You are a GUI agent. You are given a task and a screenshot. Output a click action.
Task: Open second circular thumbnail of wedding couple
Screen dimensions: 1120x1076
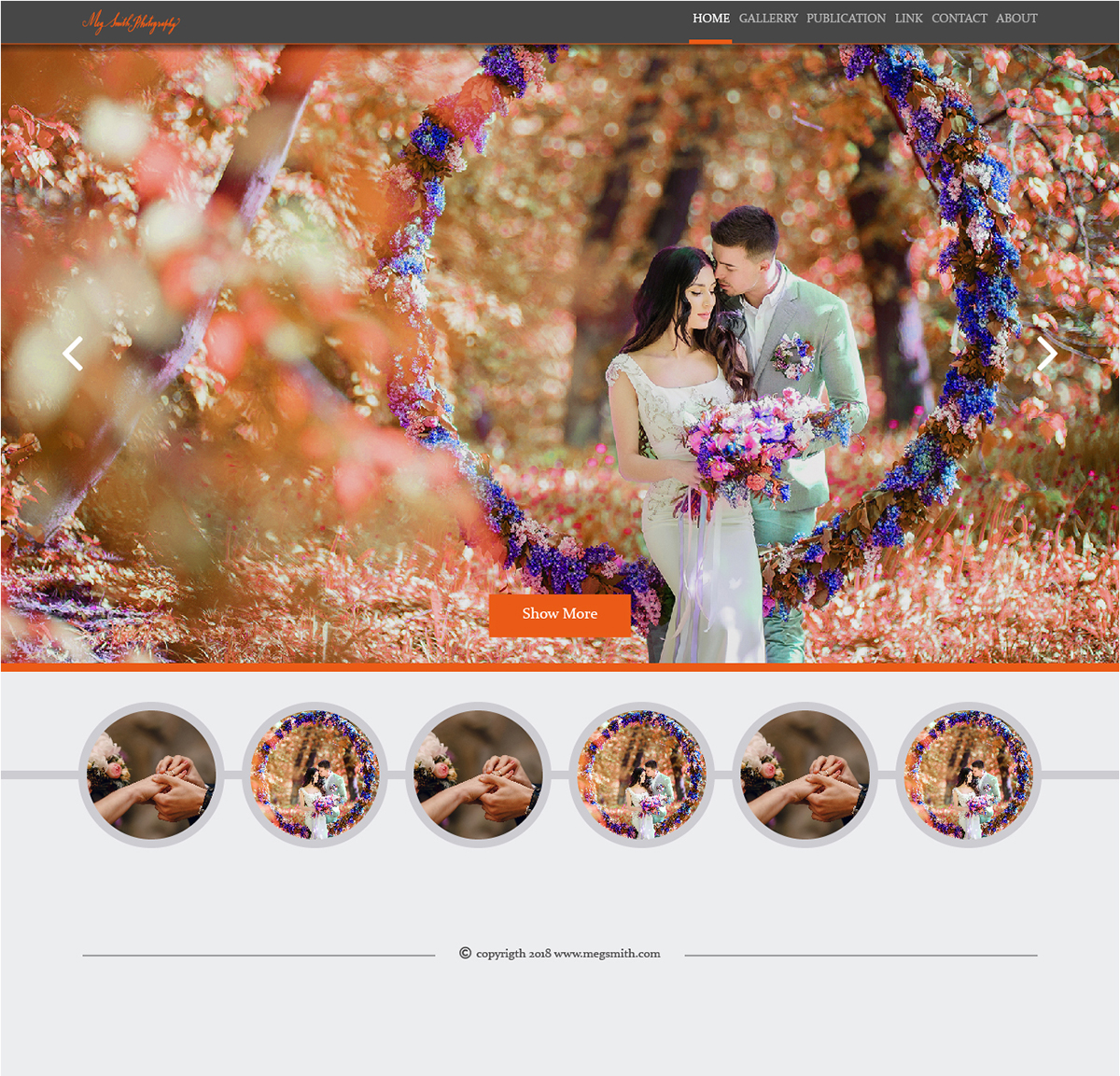pos(315,775)
